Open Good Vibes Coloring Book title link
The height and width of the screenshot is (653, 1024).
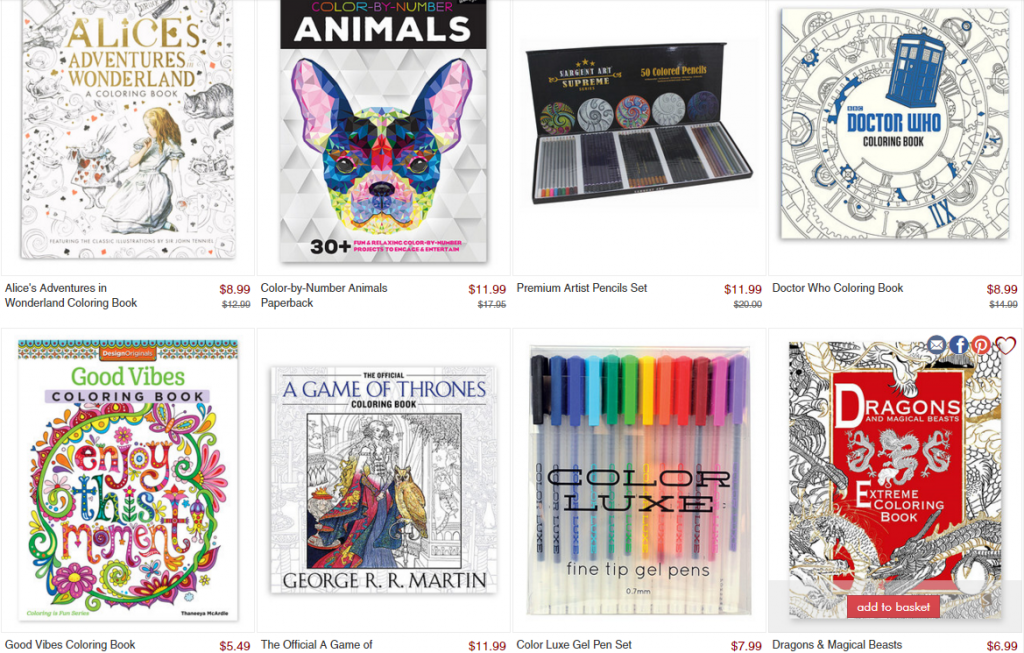click(x=70, y=645)
